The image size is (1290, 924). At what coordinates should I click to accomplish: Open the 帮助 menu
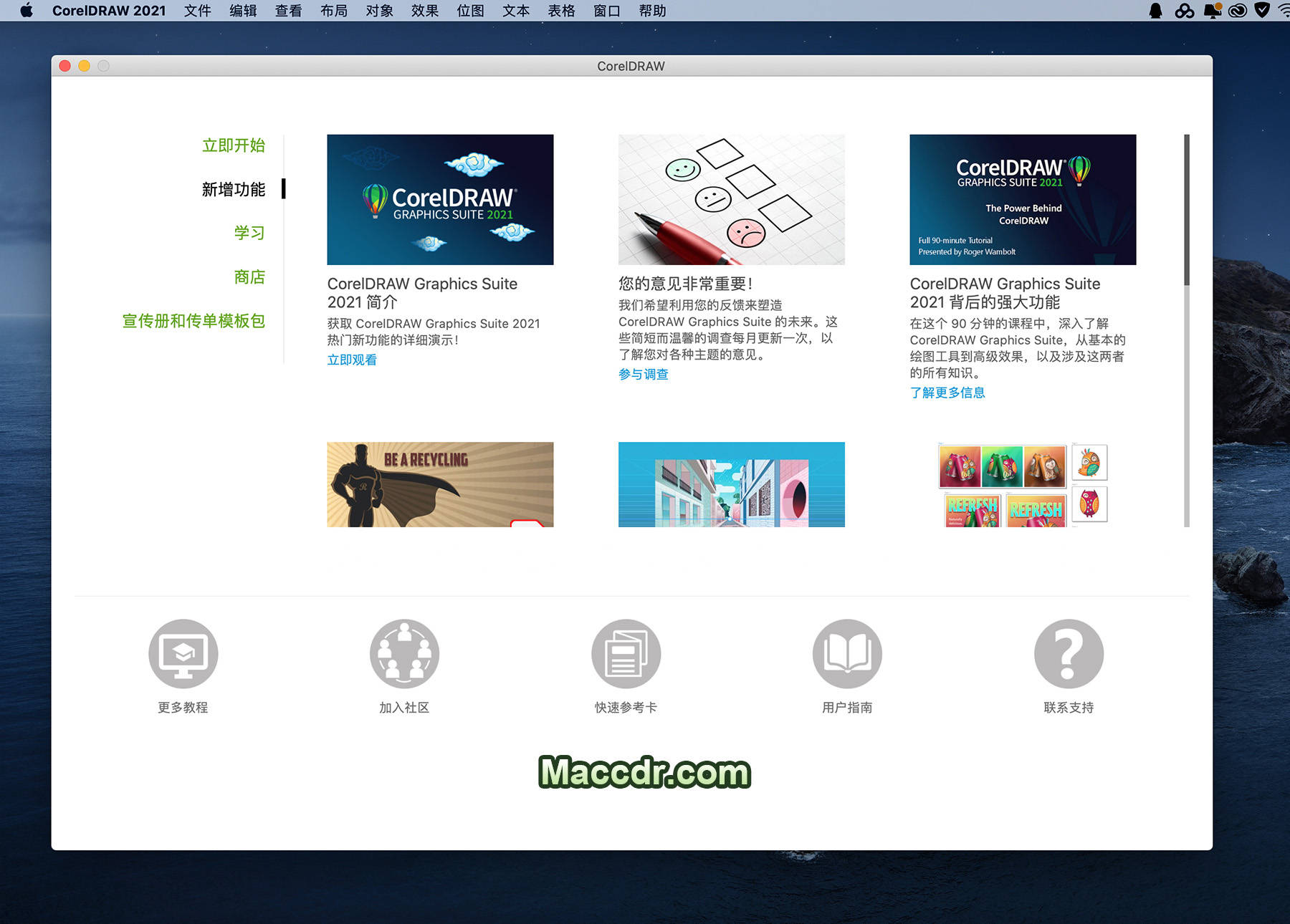[652, 10]
